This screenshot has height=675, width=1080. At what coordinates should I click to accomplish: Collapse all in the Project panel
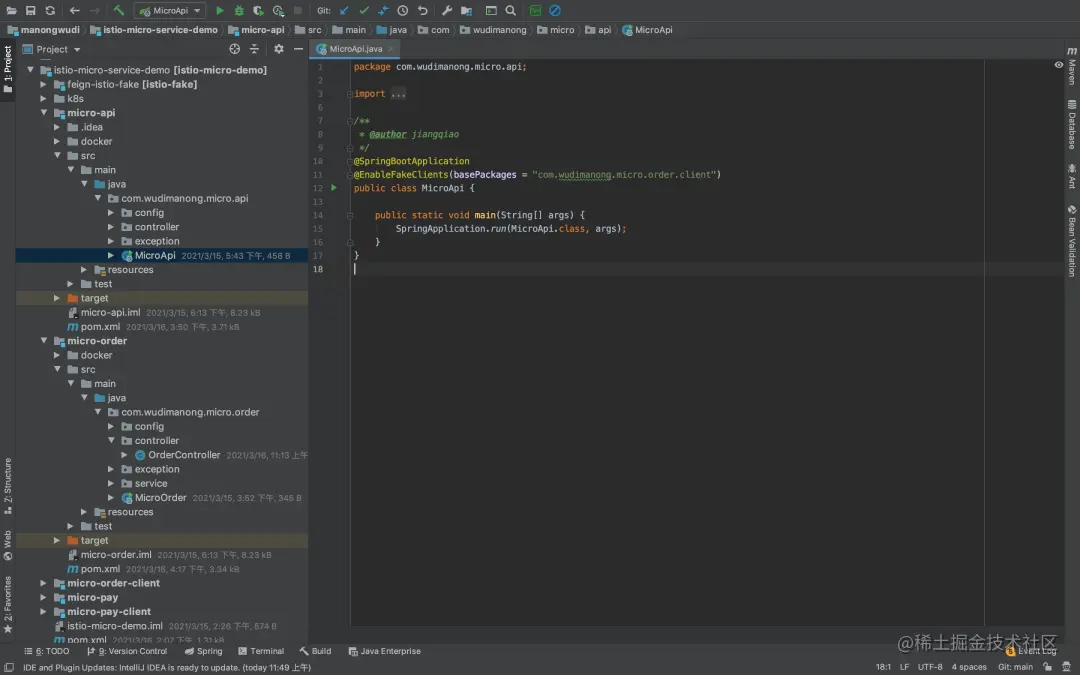tap(254, 49)
